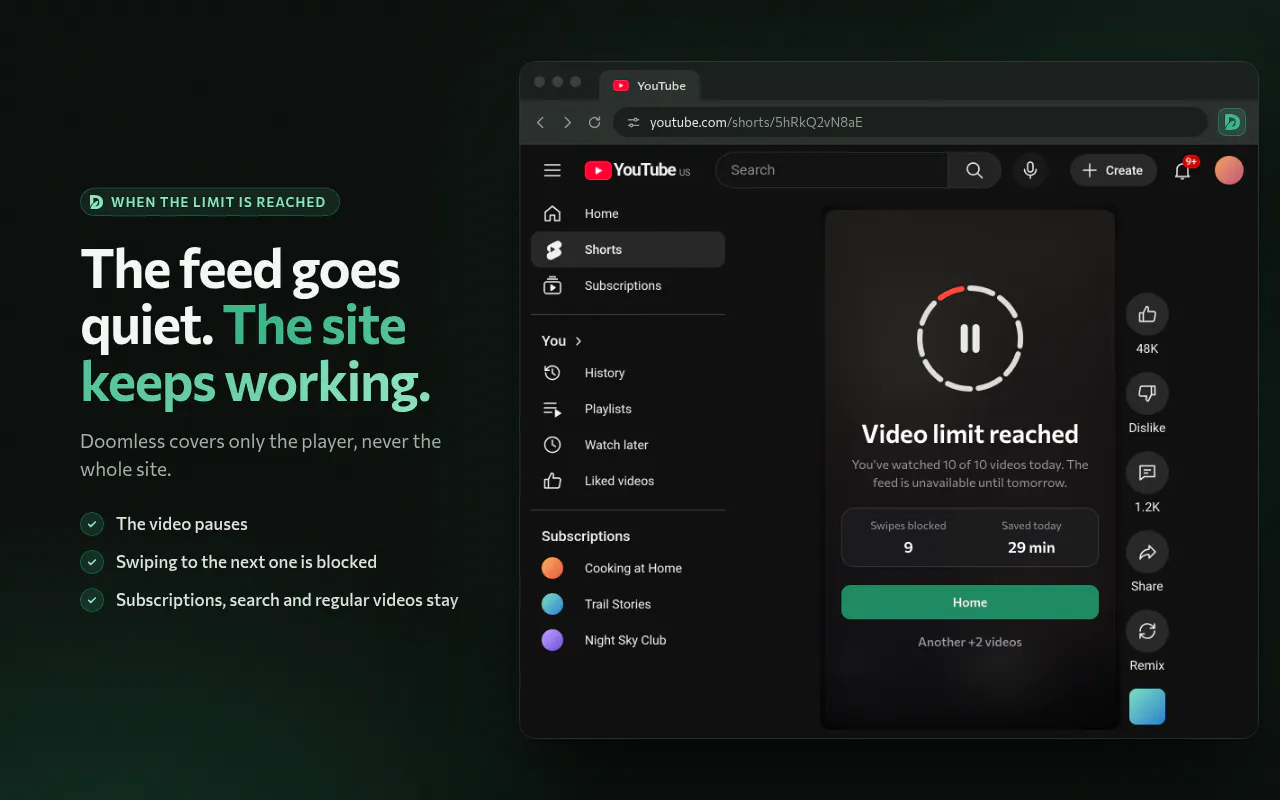Image resolution: width=1280 pixels, height=800 pixels.
Task: Open Liked videos in sidebar
Action: pos(627,481)
